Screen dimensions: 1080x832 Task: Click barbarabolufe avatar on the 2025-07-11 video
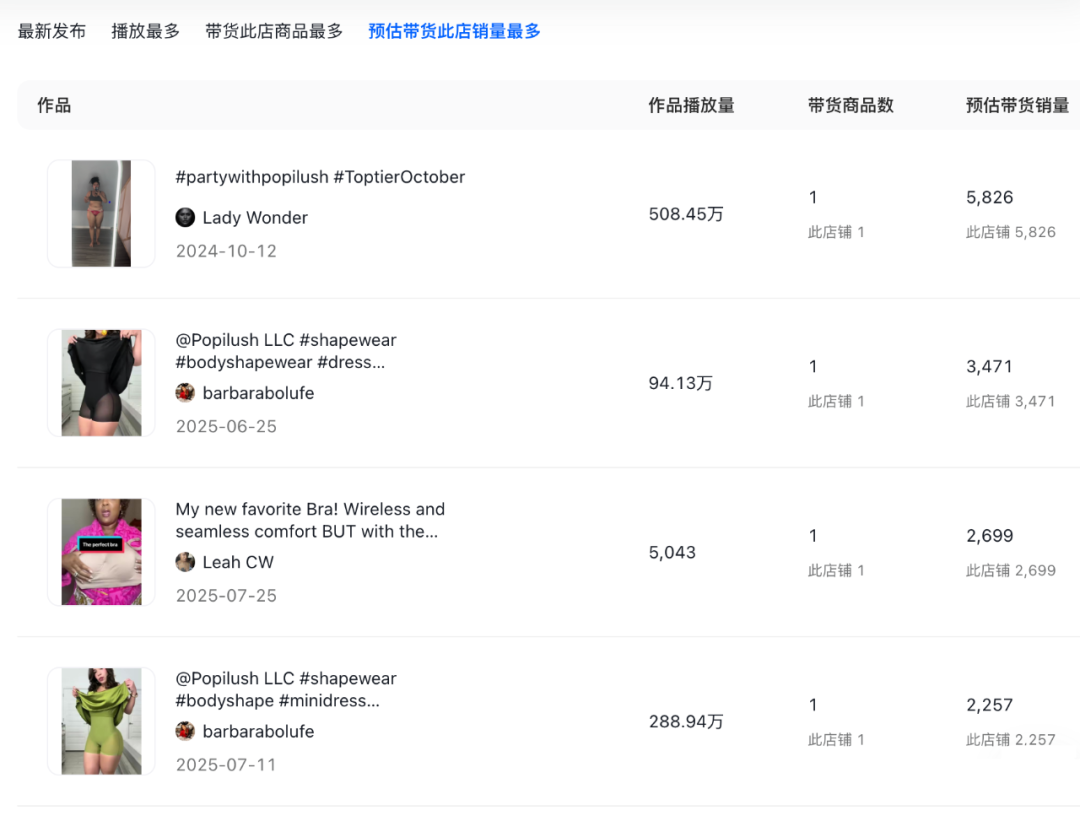click(185, 731)
